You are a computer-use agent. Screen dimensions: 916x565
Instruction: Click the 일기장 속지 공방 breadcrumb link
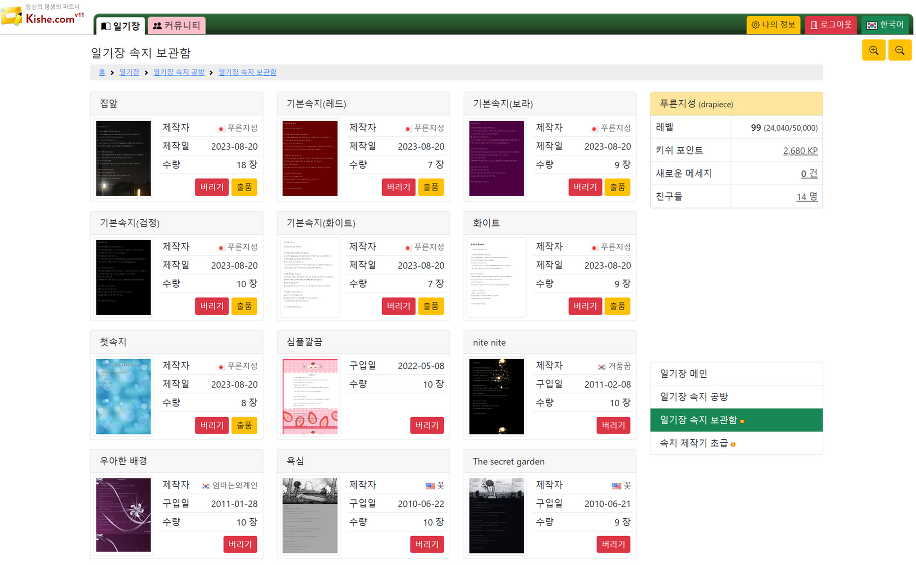click(178, 72)
